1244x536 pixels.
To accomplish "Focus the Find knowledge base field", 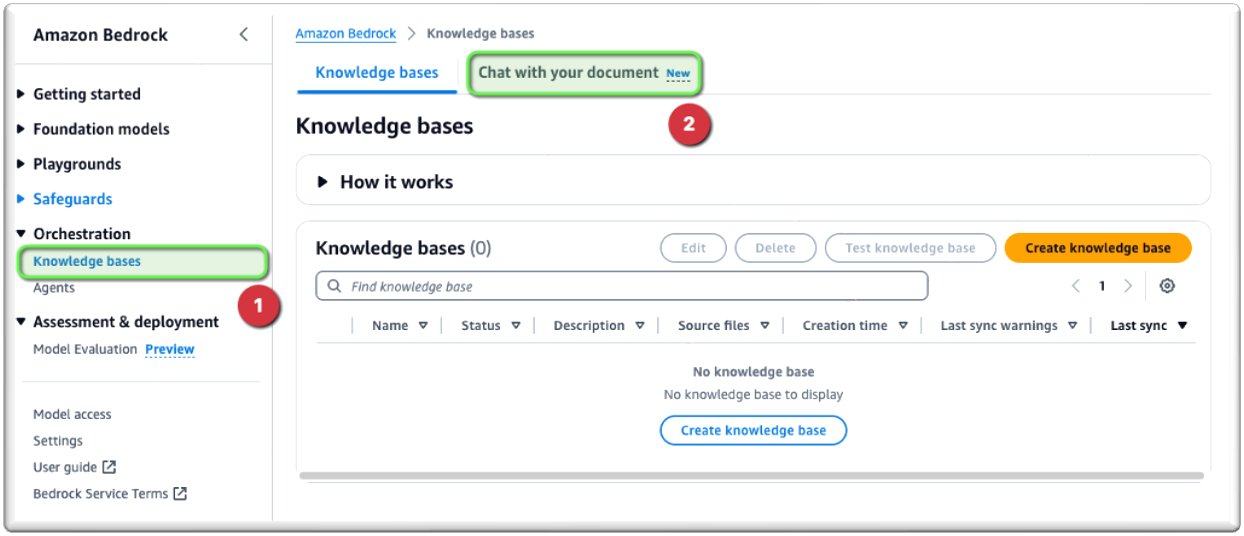I will (622, 286).
